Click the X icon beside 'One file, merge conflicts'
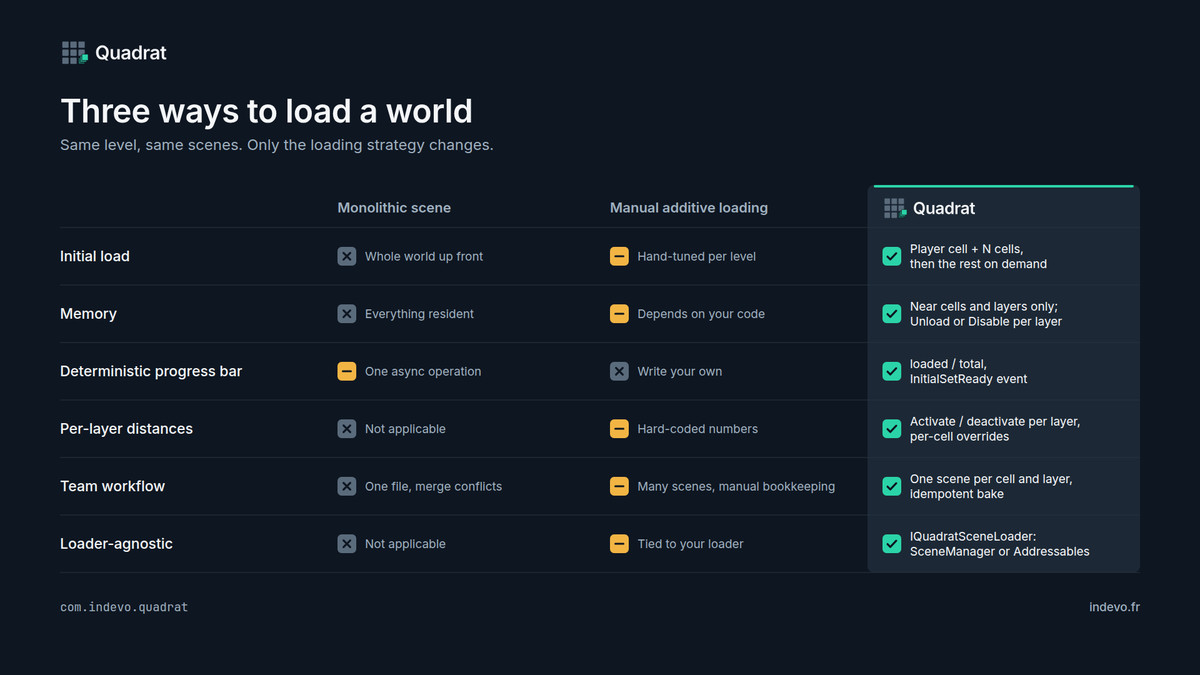This screenshot has width=1200, height=675. pyautogui.click(x=347, y=486)
